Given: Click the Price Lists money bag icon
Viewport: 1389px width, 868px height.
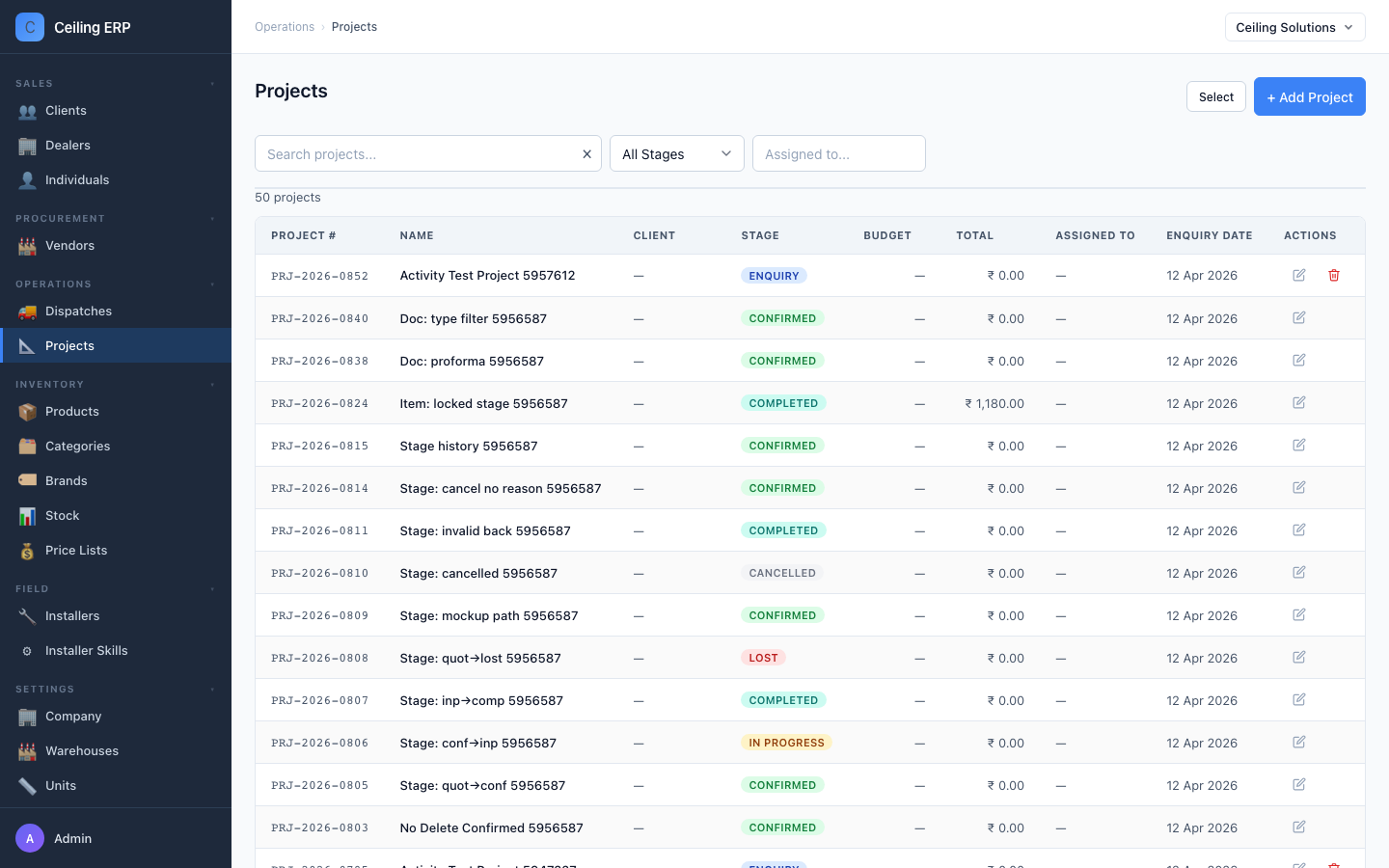Looking at the screenshot, I should coord(27,551).
